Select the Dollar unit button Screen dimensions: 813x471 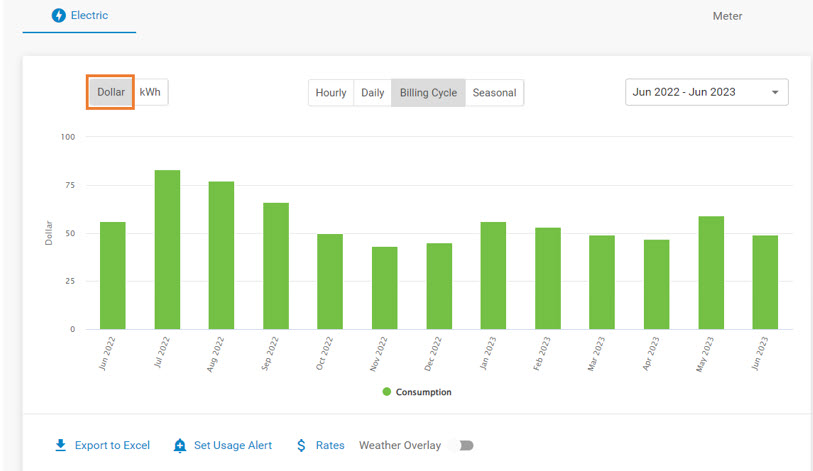tap(111, 92)
